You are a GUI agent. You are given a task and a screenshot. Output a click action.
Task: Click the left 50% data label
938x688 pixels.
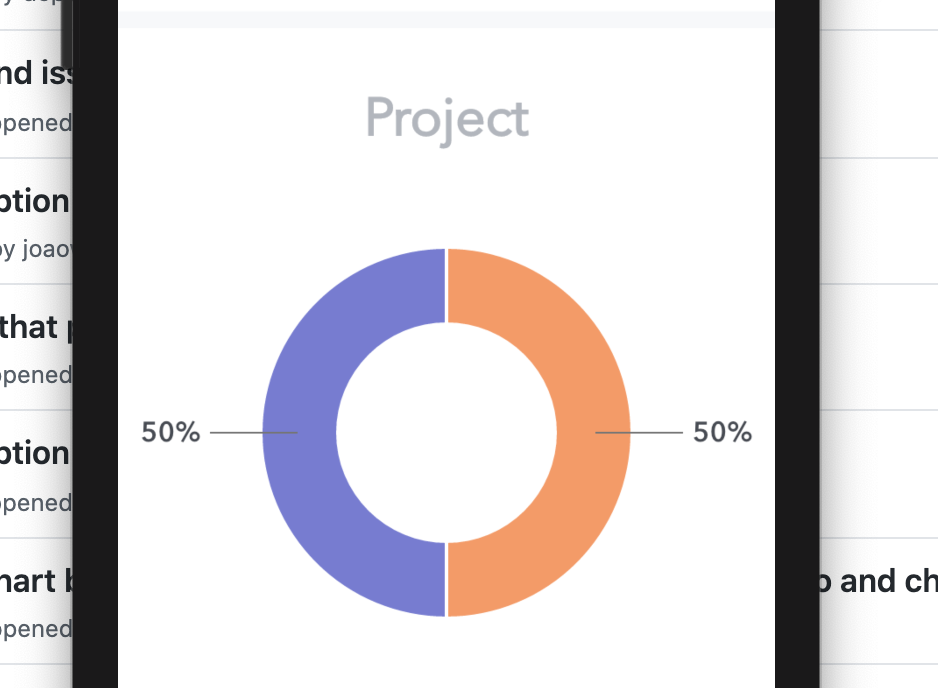[171, 432]
